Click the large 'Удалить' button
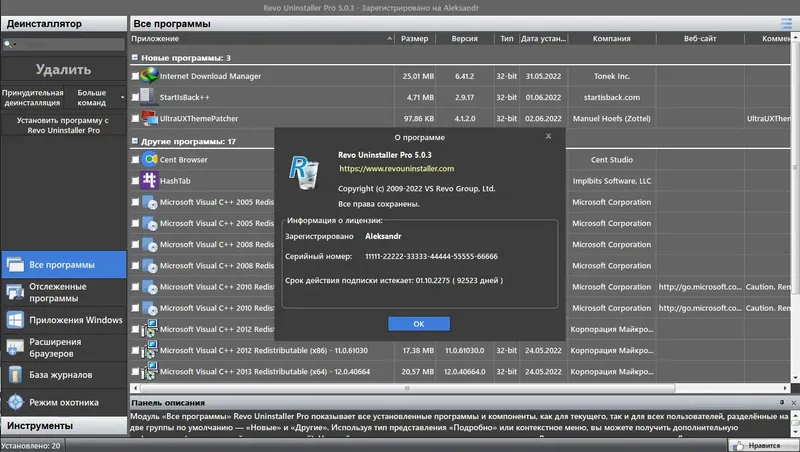The height and width of the screenshot is (452, 800). click(x=64, y=69)
